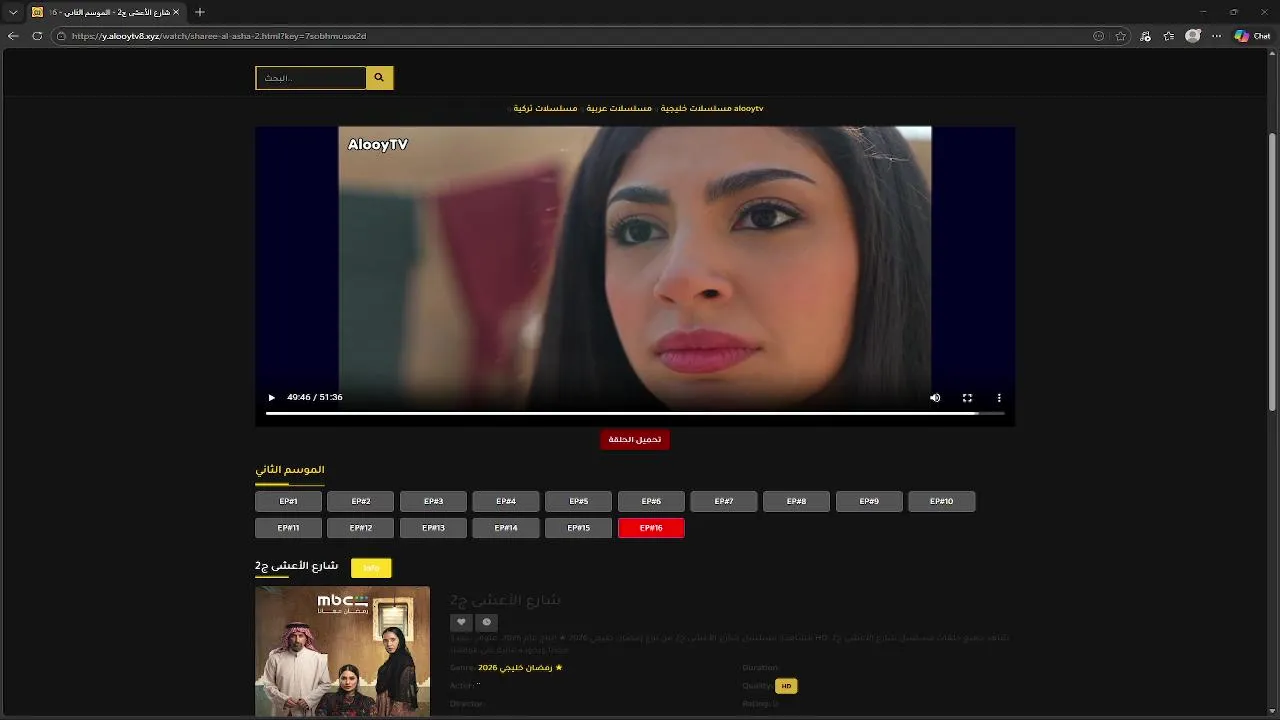Open the tab actions dropdown arrow
The image size is (1280, 720).
[13, 12]
